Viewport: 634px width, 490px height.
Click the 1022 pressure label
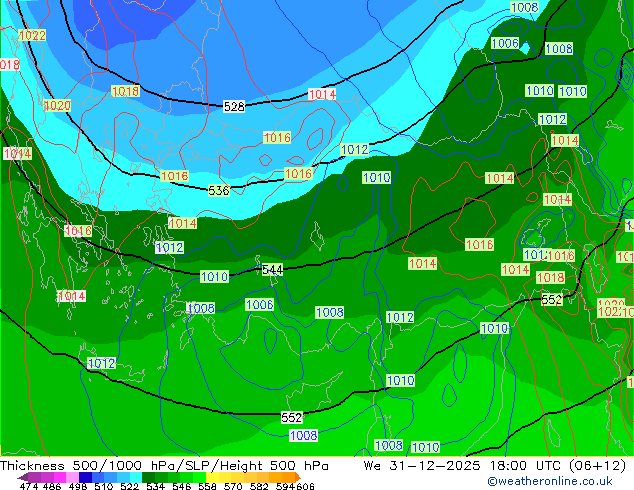pyautogui.click(x=32, y=36)
